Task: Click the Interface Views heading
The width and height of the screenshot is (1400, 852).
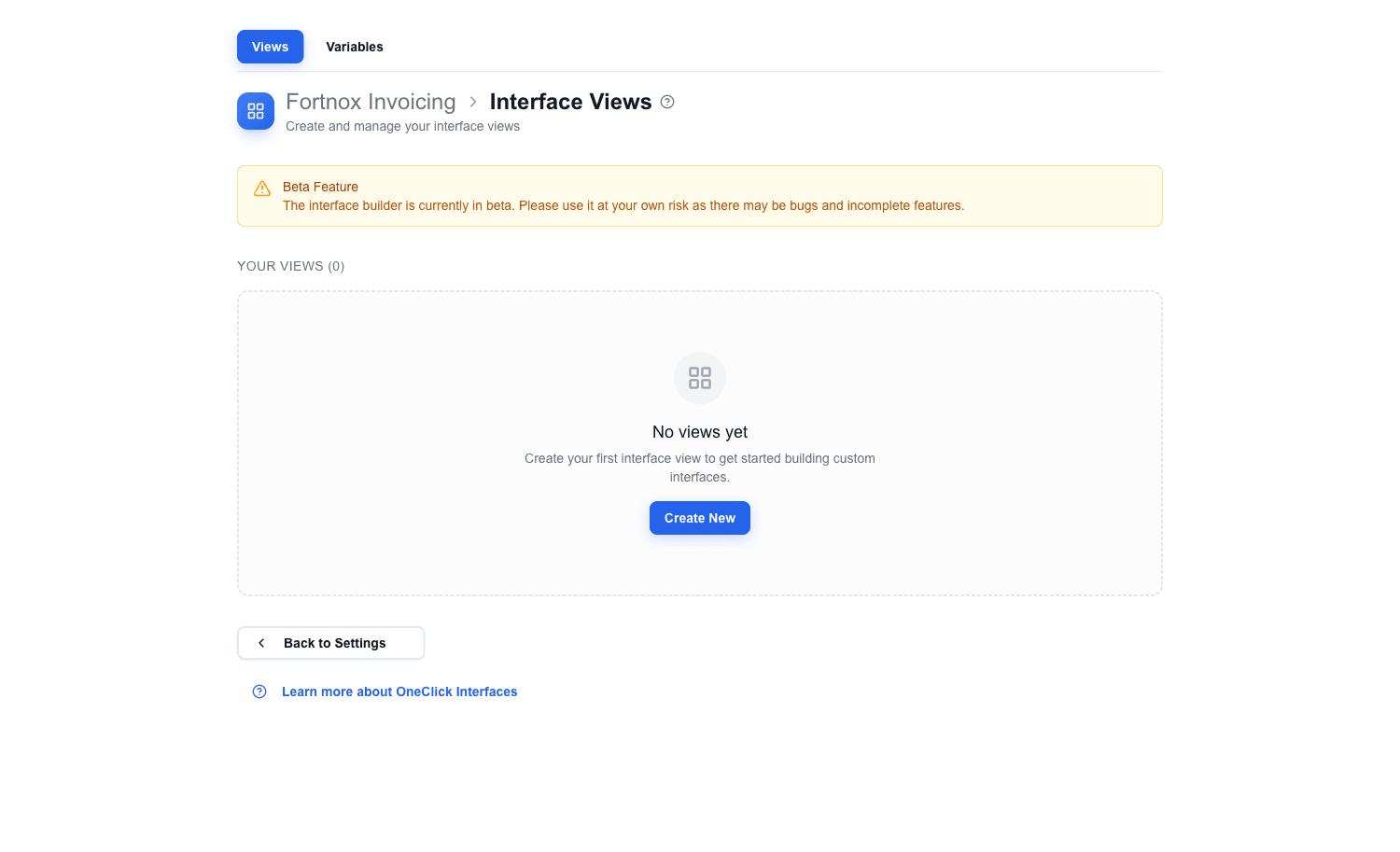Action: tap(570, 102)
